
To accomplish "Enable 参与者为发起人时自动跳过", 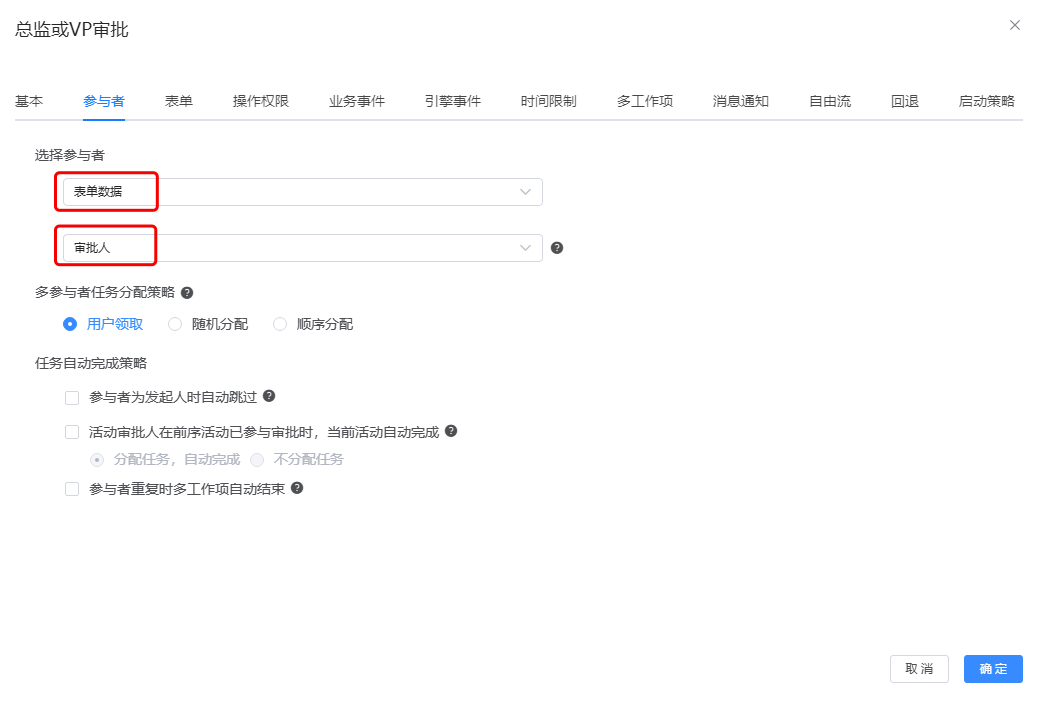I will point(72,397).
